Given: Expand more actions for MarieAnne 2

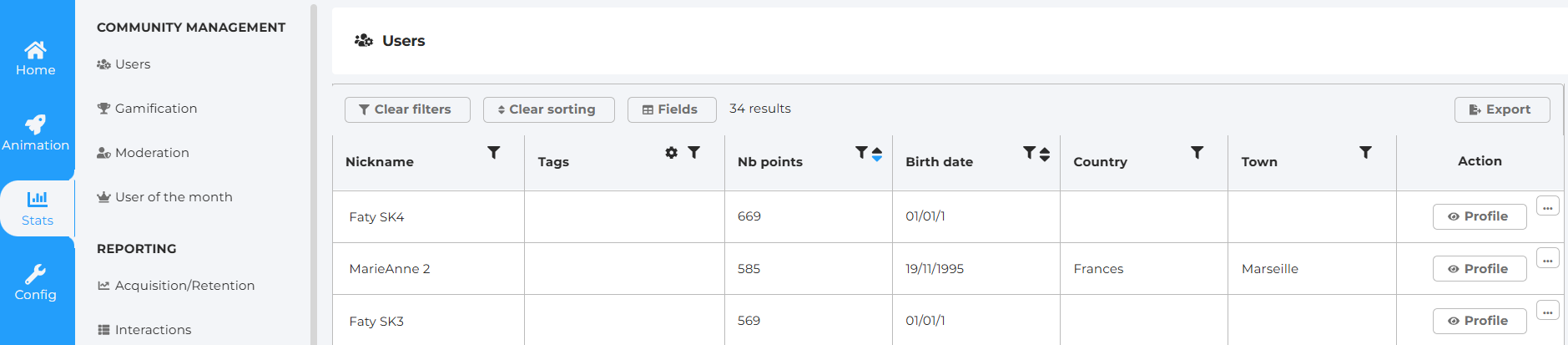Looking at the screenshot, I should coord(1548,260).
